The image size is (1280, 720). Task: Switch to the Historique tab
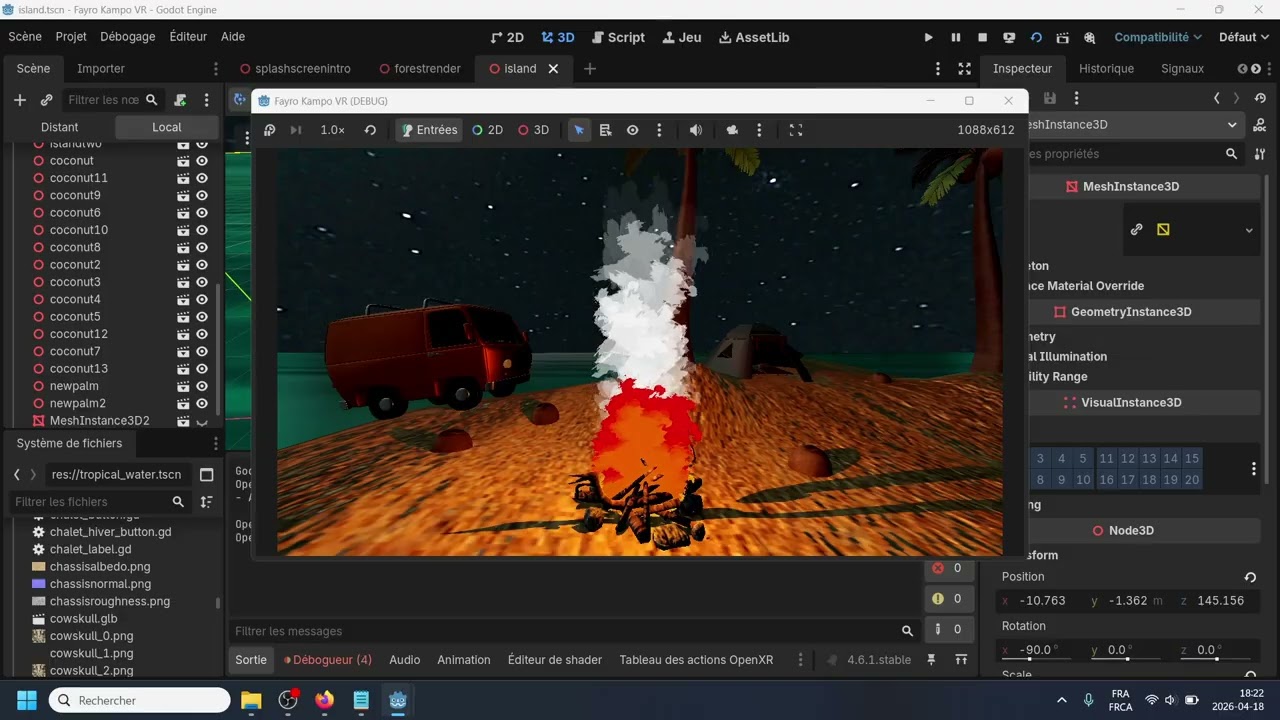tap(1106, 69)
